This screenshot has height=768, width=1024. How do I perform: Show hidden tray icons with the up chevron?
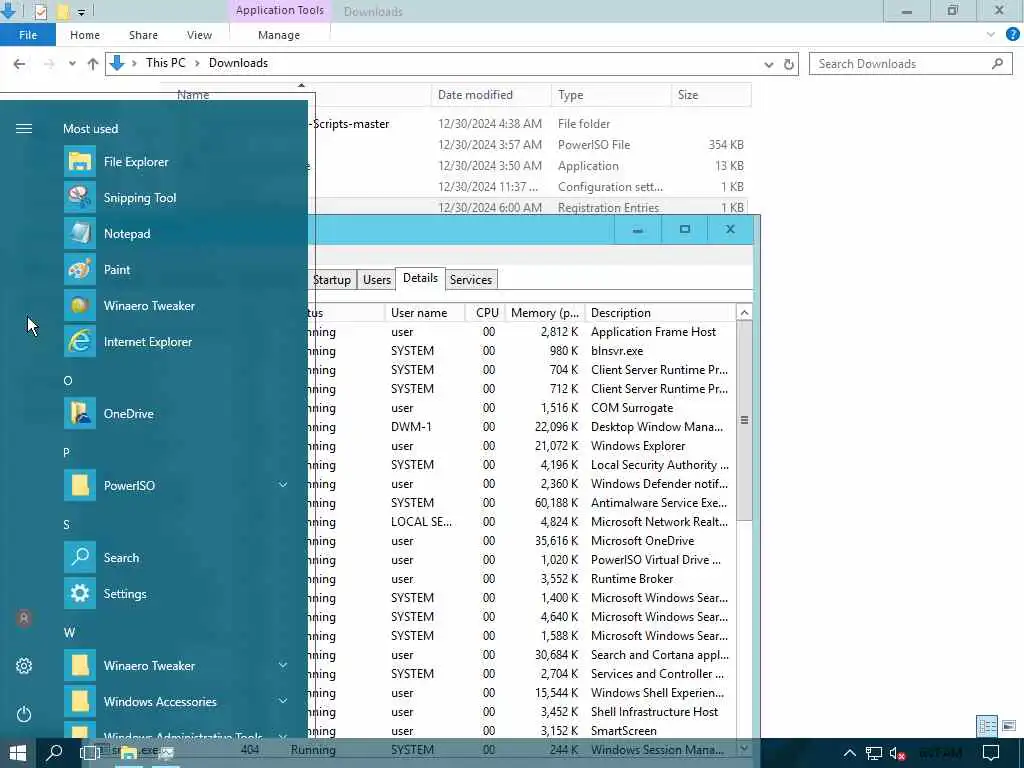(849, 754)
